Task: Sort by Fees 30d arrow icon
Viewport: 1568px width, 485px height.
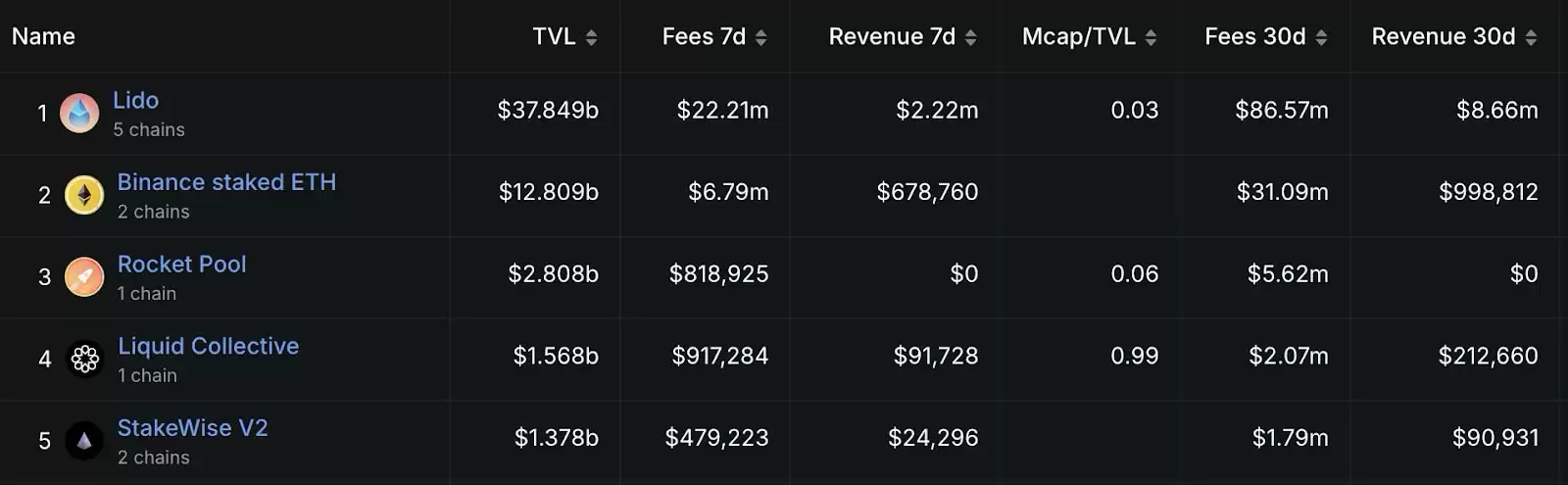Action: coord(1321,37)
